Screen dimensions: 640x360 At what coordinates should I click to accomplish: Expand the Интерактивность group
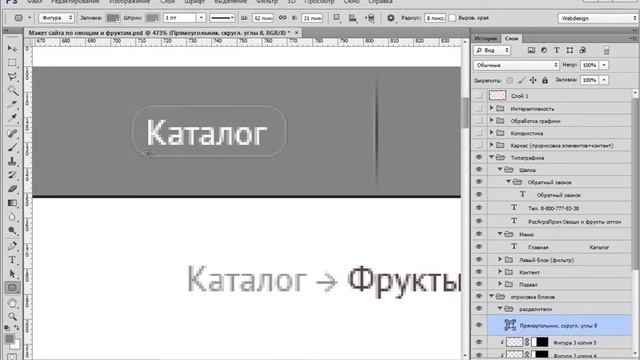492,109
